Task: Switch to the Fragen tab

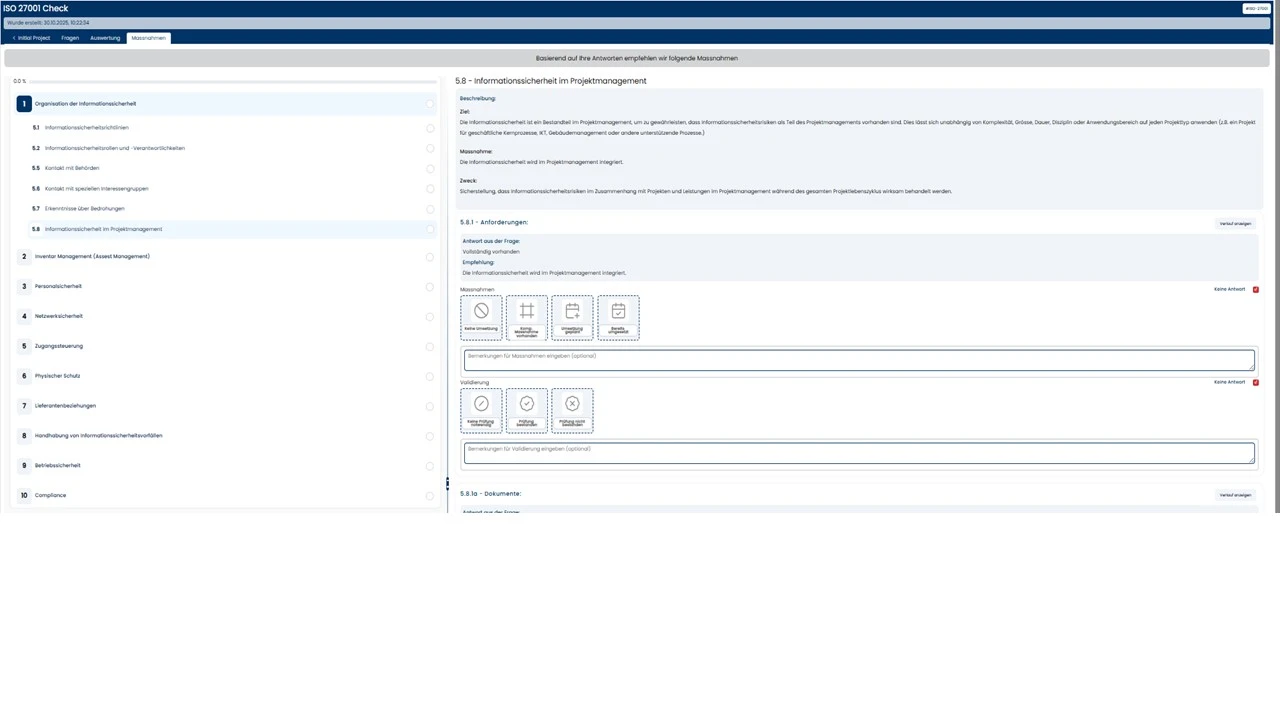Action: 70,38
